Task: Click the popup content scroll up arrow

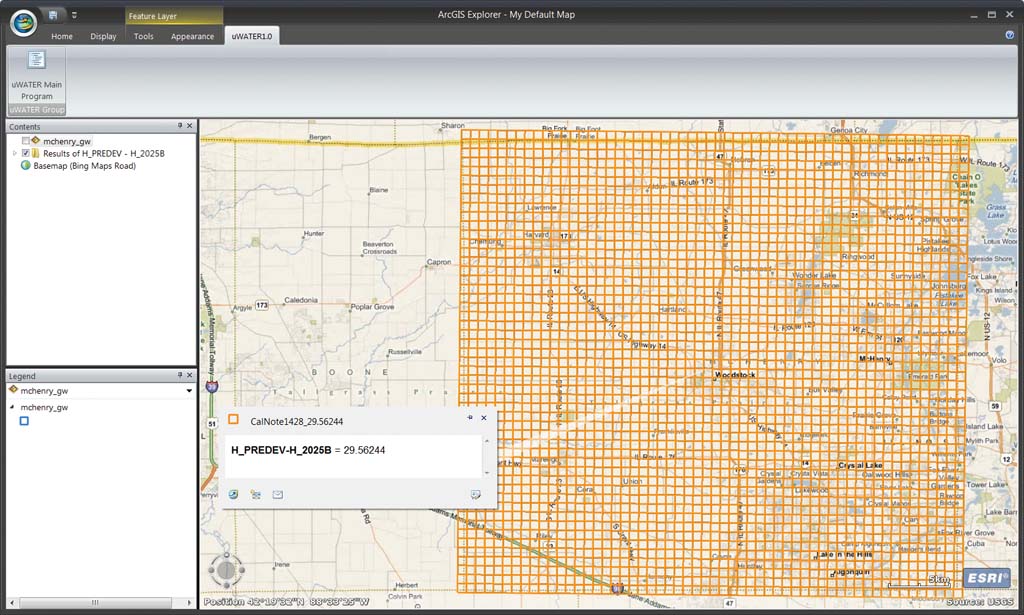Action: 487,441
